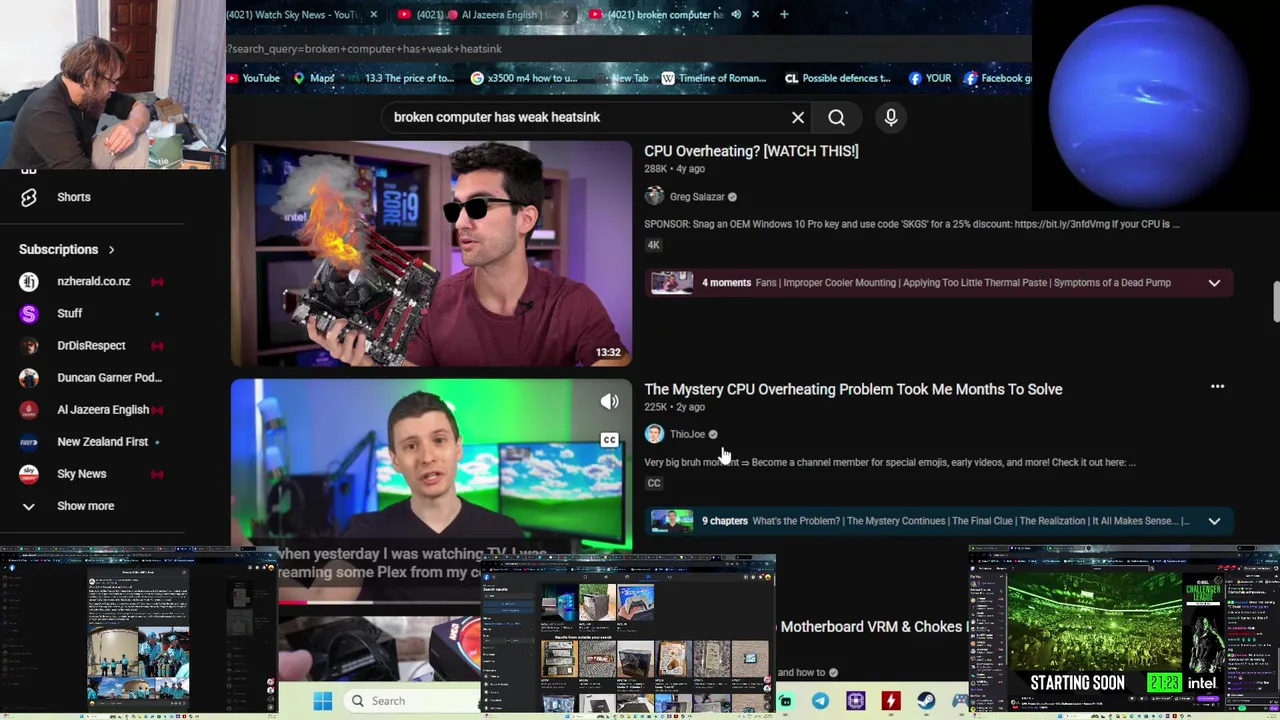Open Possible defences bookmark
The height and width of the screenshot is (720, 1280).
(838, 78)
